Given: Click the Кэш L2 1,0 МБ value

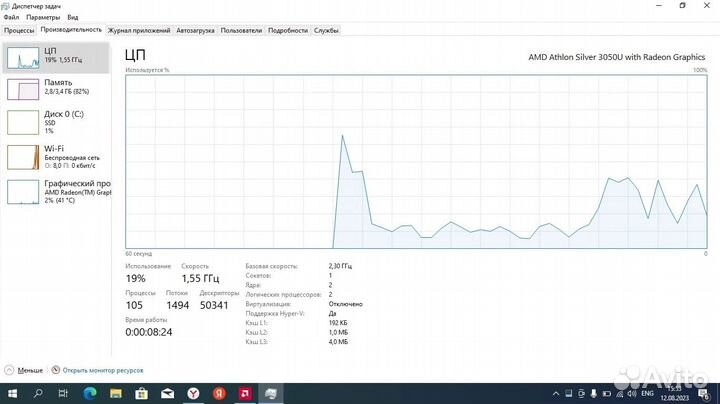Looking at the screenshot, I should click(338, 332).
